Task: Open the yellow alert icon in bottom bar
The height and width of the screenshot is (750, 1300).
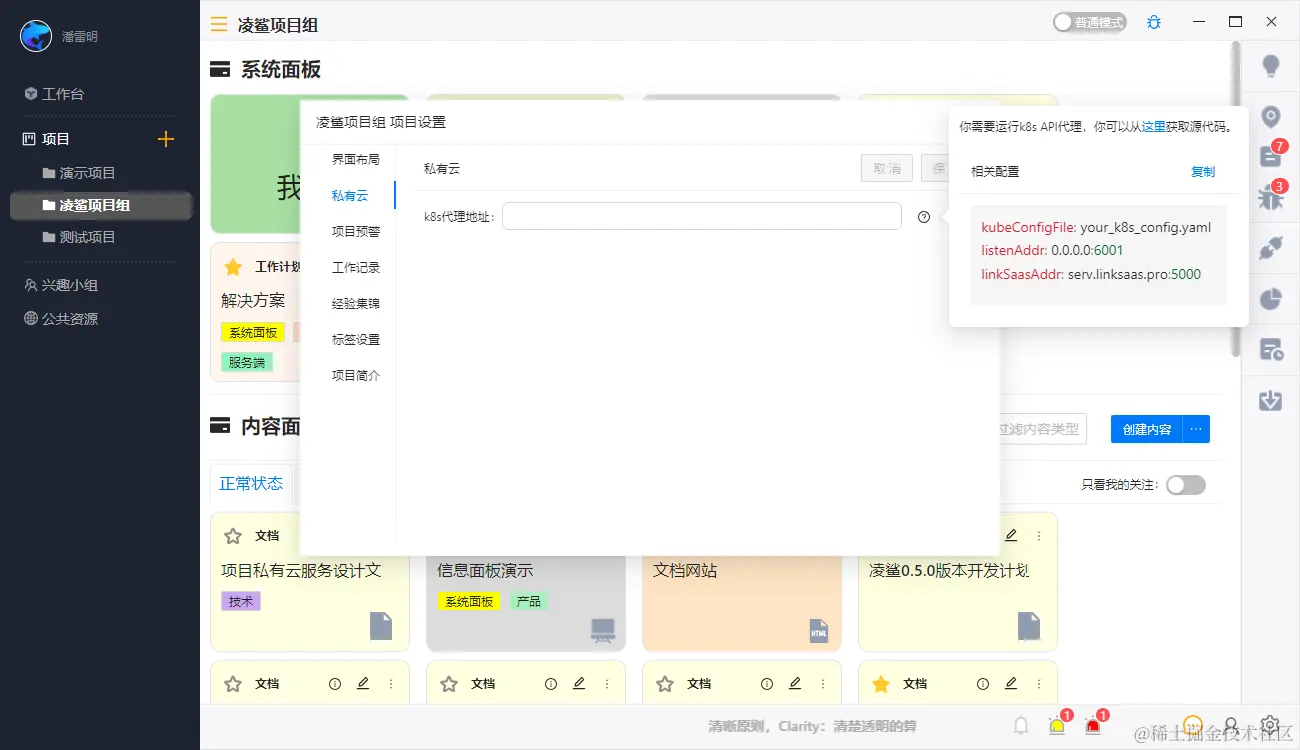Action: pyautogui.click(x=1057, y=726)
